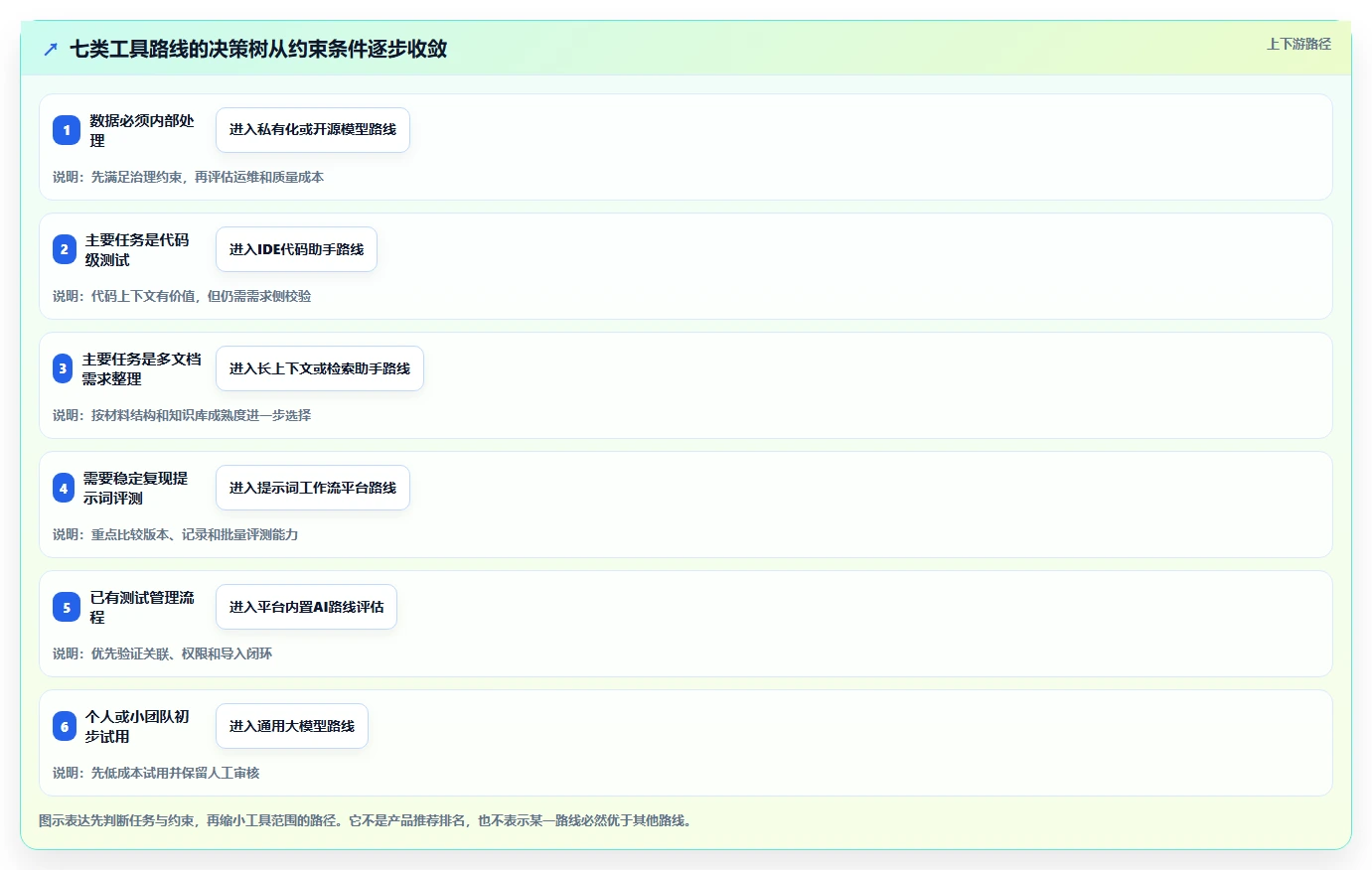Select the 进入私有化或开源模型路线 button

[313, 130]
